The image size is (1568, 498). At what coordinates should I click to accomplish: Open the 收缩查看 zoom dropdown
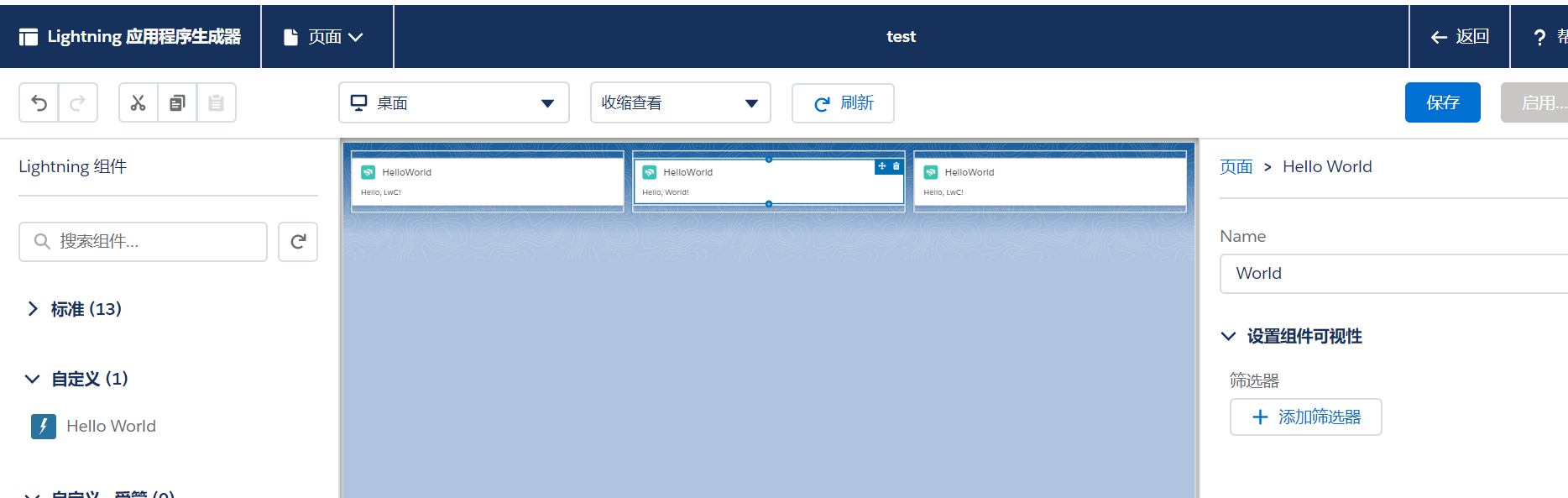pyautogui.click(x=681, y=102)
